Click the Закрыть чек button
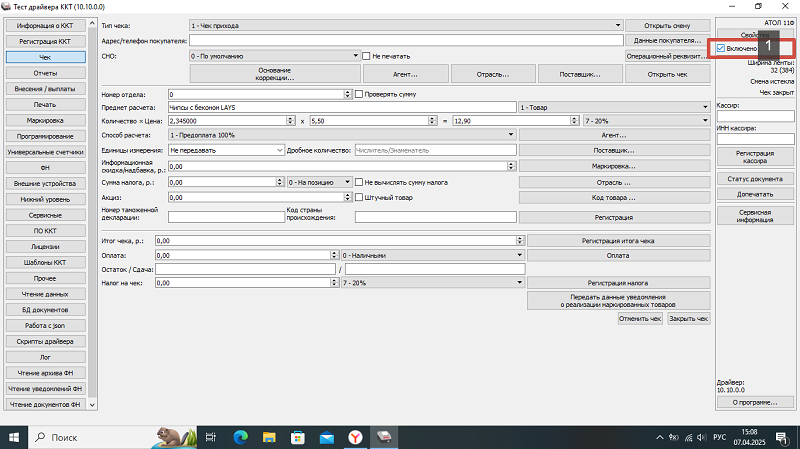Screen dimensions: 800x449 [688, 318]
